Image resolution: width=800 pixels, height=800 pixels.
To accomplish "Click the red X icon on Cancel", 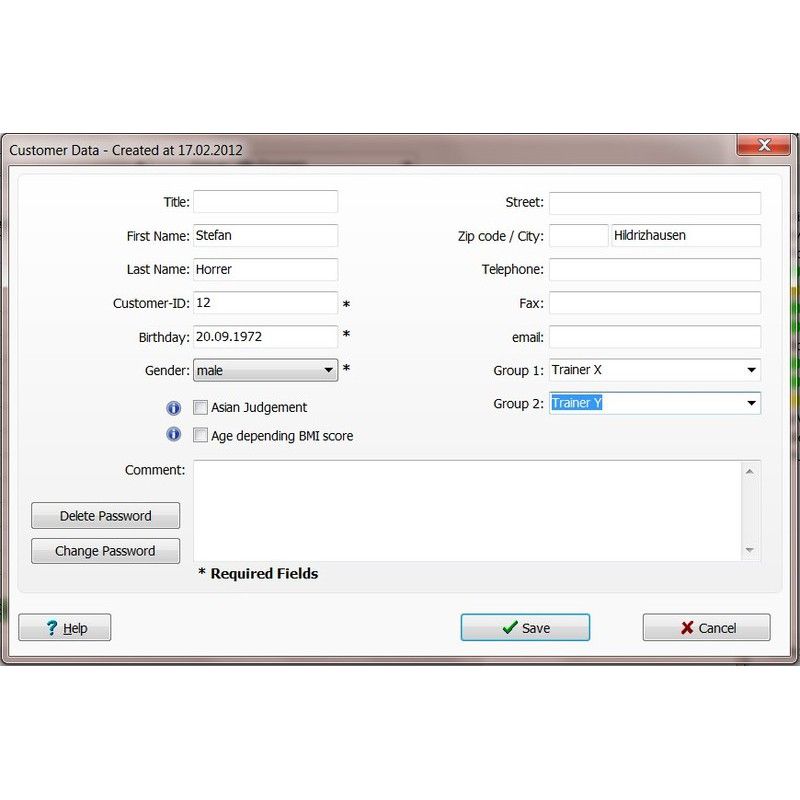I will (x=688, y=627).
